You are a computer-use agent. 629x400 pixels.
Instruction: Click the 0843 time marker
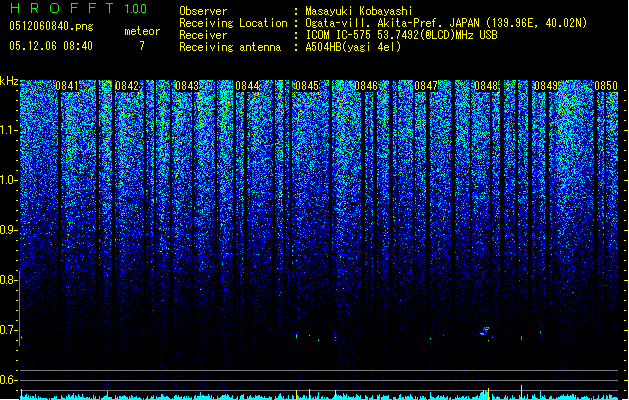[x=187, y=86]
